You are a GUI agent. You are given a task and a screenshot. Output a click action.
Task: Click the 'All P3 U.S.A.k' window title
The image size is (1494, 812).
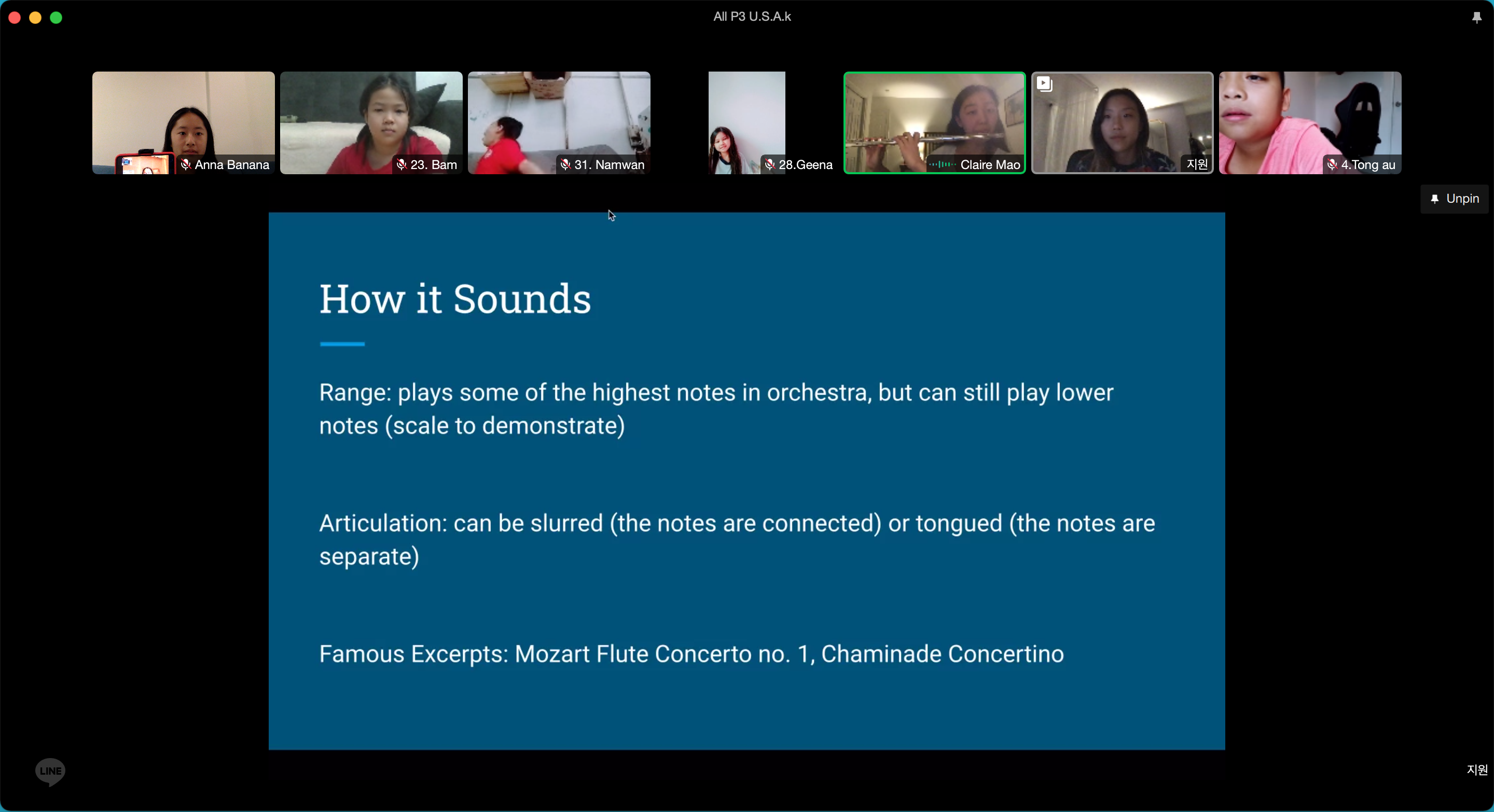click(752, 17)
